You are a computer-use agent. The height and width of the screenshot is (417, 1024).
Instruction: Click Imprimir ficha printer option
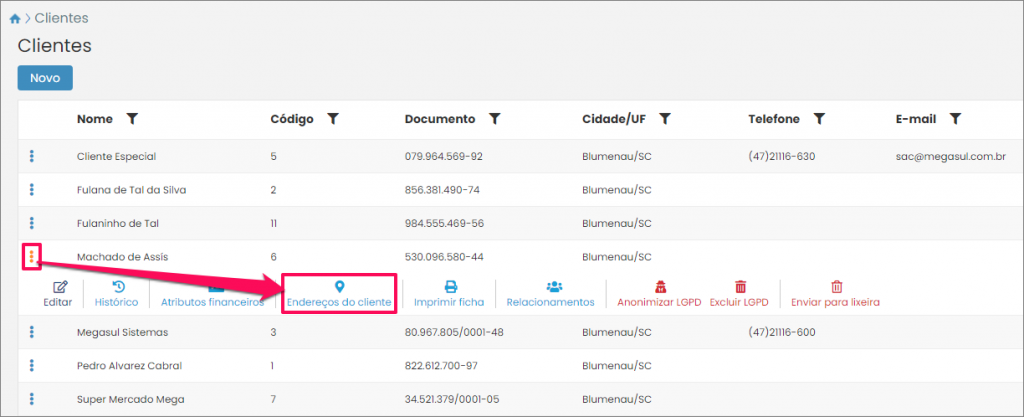[449, 293]
